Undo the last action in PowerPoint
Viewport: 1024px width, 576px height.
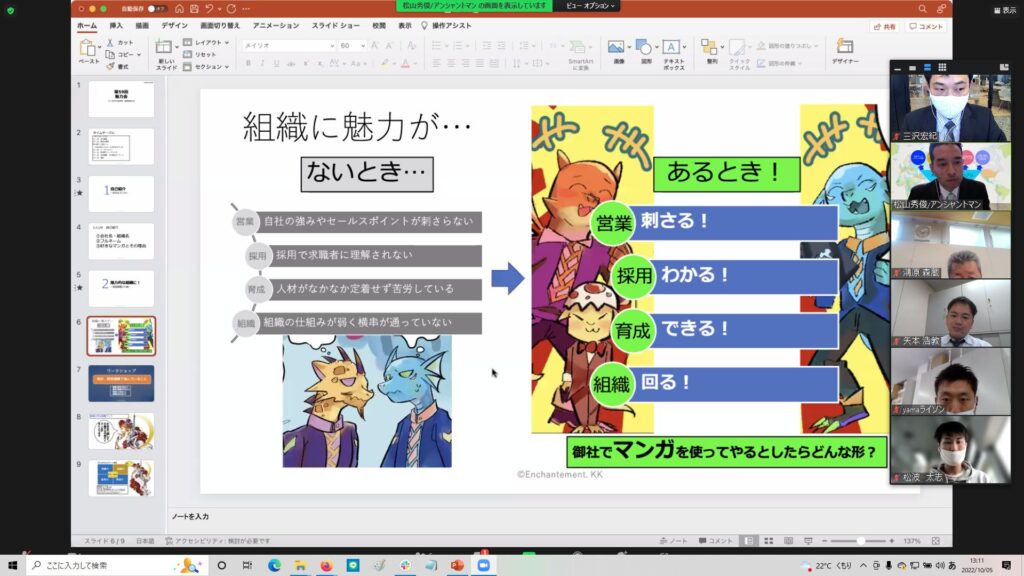[209, 9]
